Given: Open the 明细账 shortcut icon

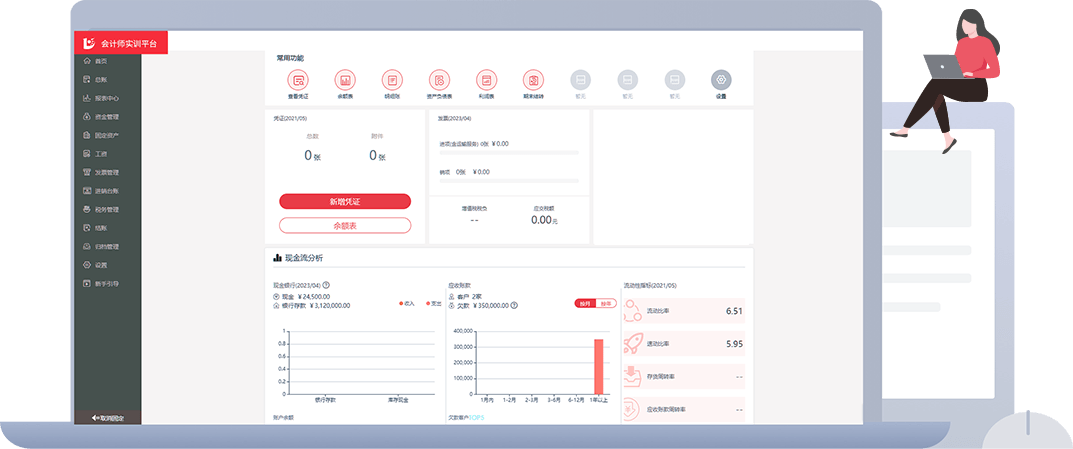Looking at the screenshot, I should pyautogui.click(x=392, y=80).
